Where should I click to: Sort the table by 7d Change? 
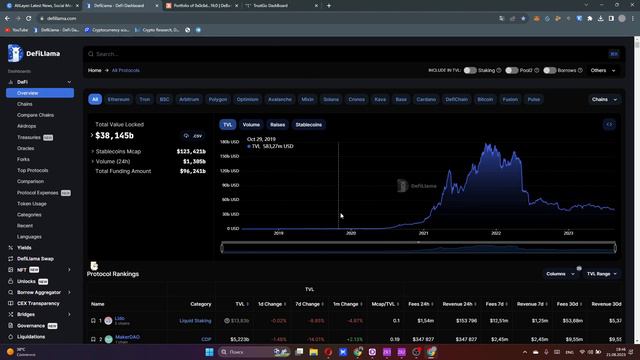(309, 304)
